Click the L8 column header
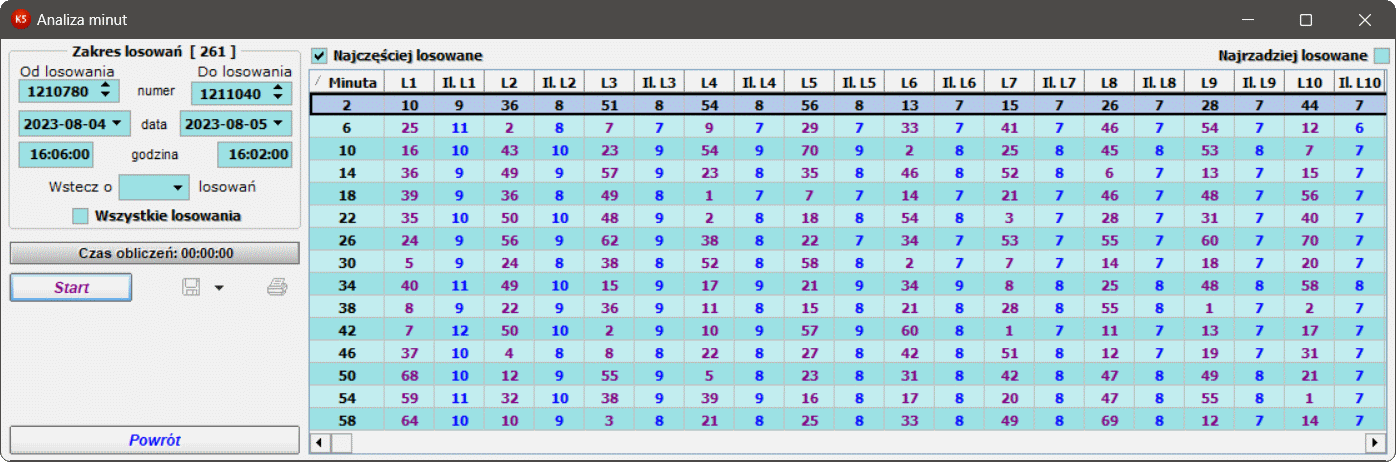 click(1109, 82)
